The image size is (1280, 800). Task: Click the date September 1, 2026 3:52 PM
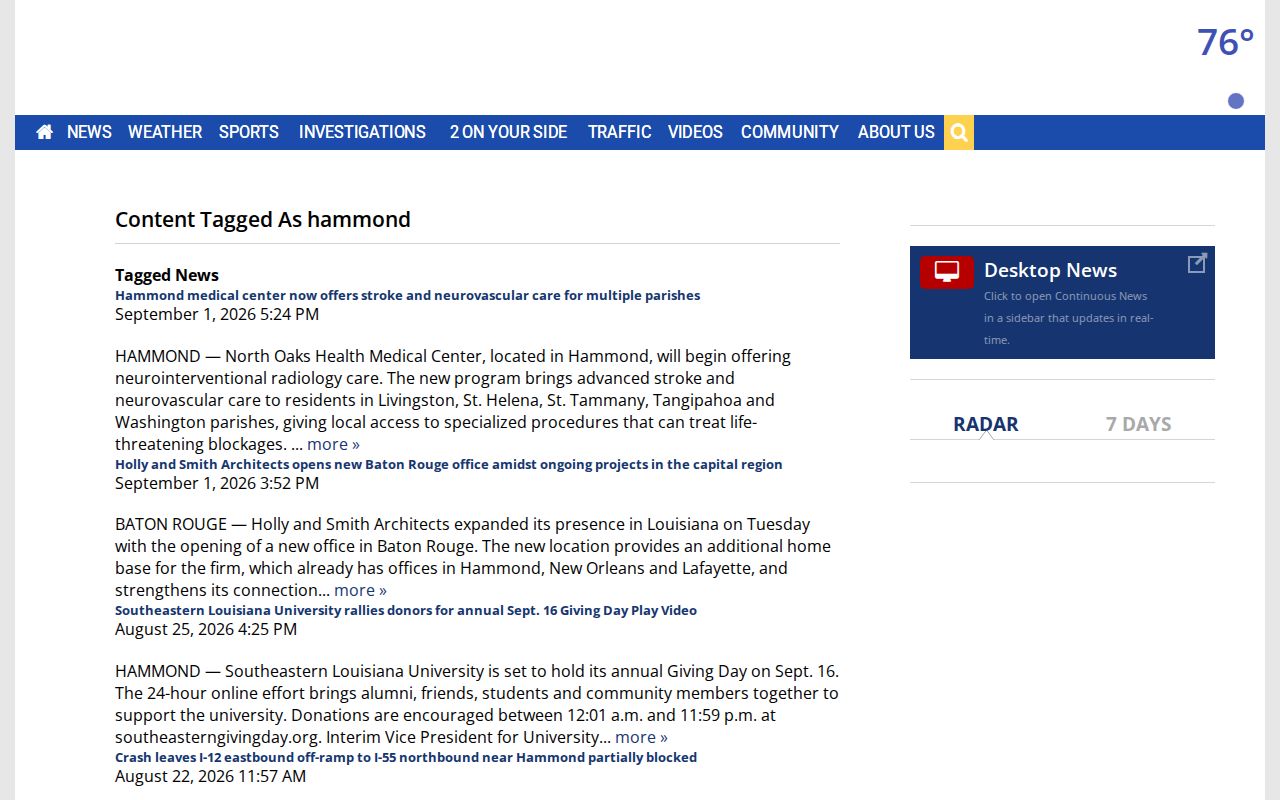pyautogui.click(x=217, y=483)
